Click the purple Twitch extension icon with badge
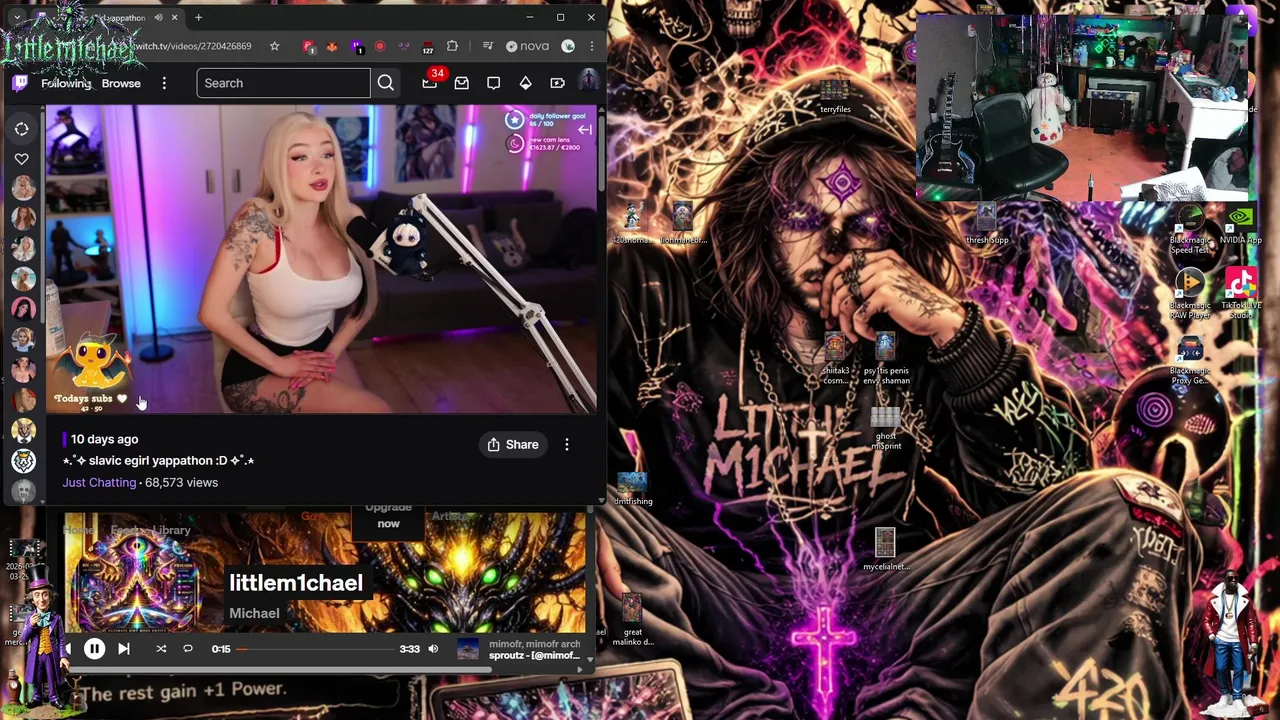Image resolution: width=1280 pixels, height=720 pixels. [x=357, y=46]
